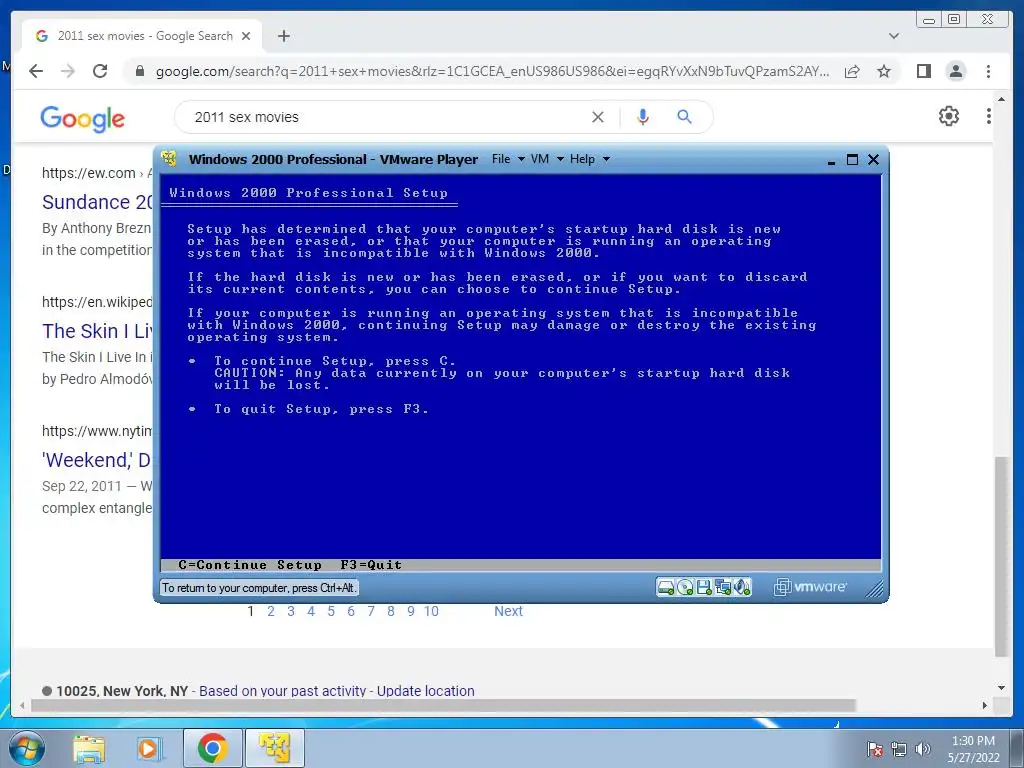Click 'Update location' link

(x=426, y=691)
